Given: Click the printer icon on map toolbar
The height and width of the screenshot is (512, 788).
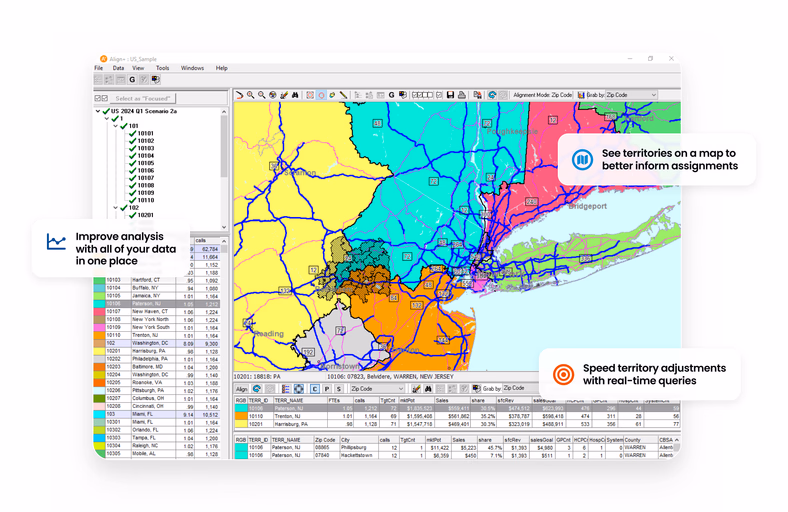Looking at the screenshot, I should [x=461, y=95].
